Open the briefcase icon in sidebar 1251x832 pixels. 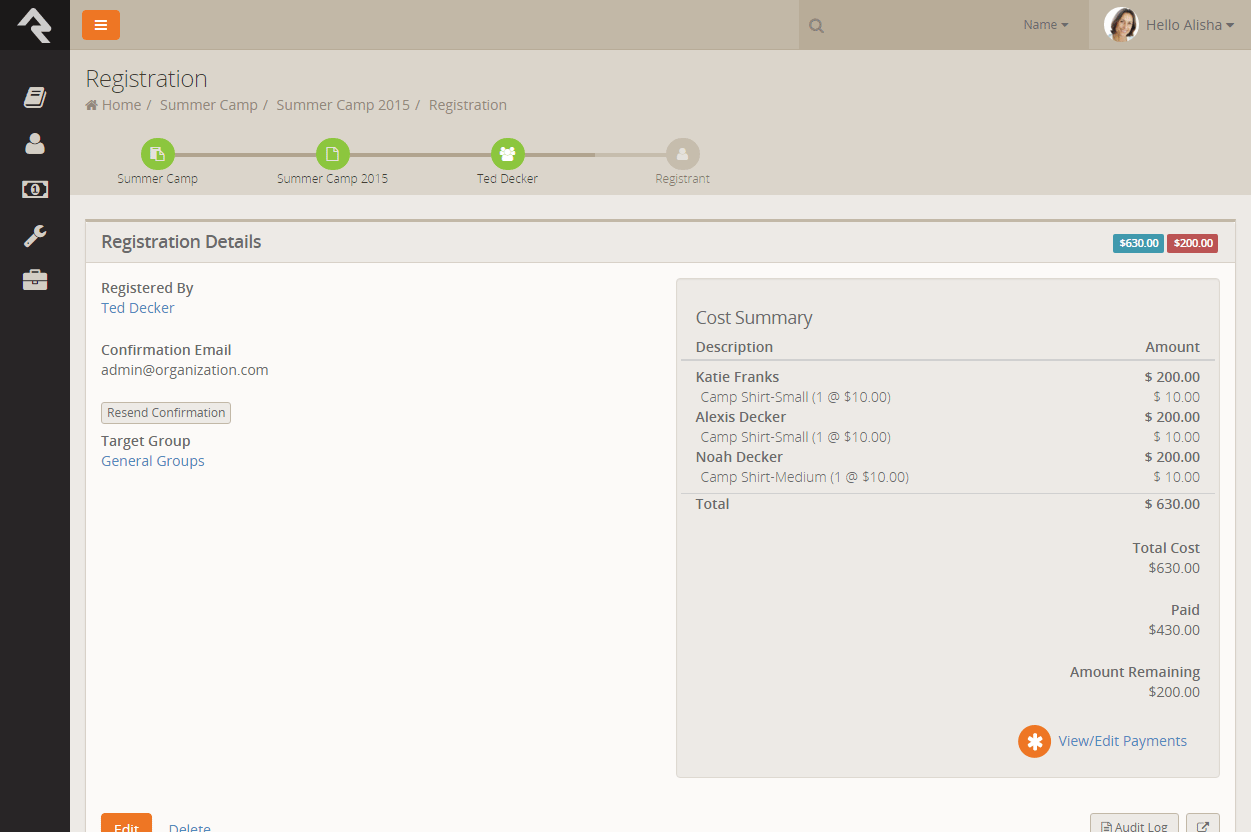[35, 280]
